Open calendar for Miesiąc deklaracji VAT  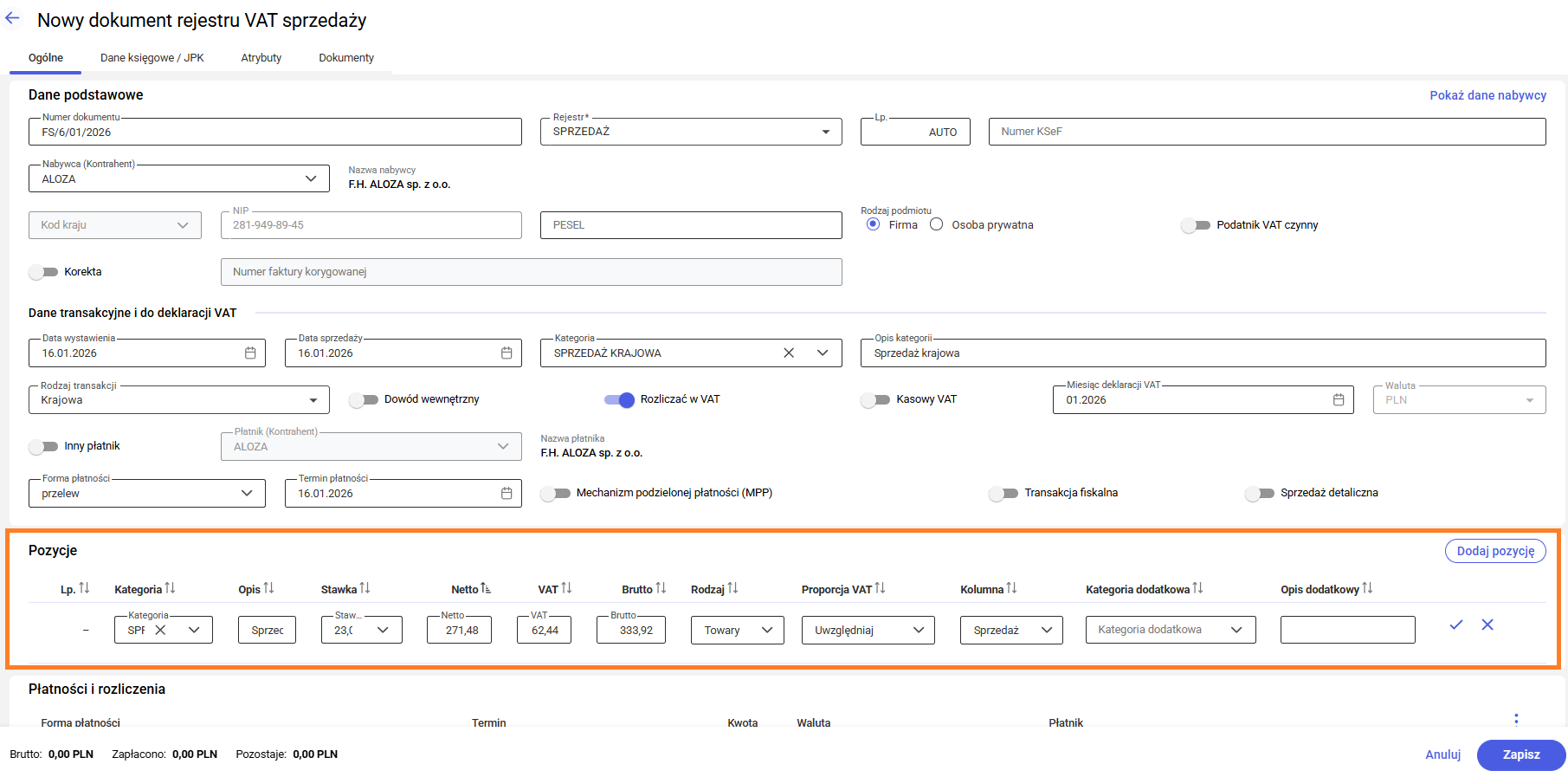1339,400
